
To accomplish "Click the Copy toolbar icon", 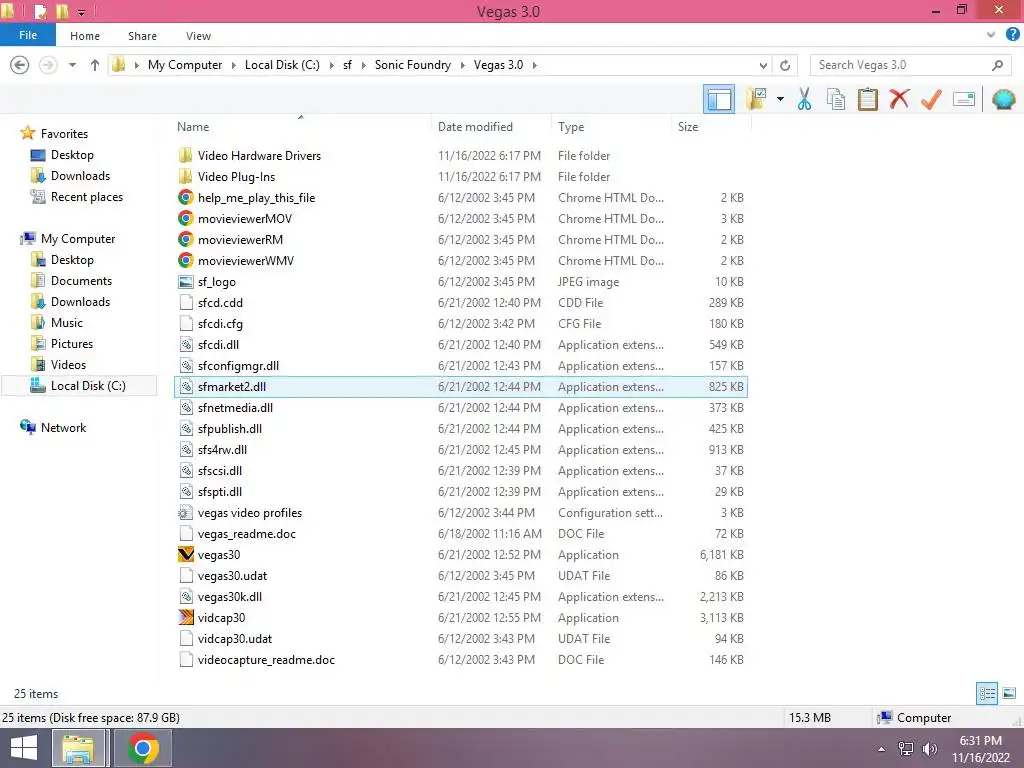I will [x=835, y=99].
